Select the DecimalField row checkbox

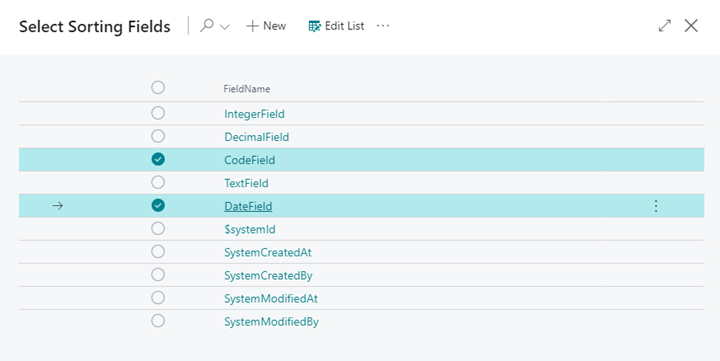coord(158,136)
